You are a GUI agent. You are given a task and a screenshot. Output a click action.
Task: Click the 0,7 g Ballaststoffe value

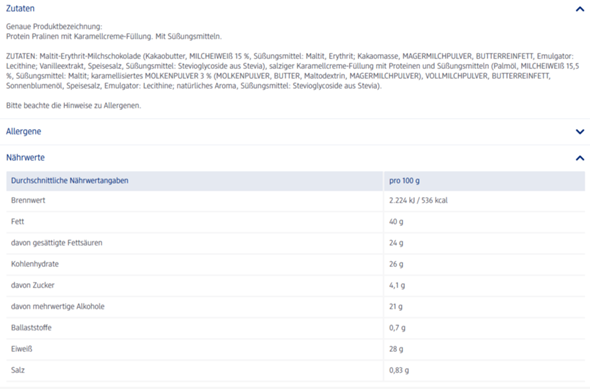[x=397, y=328]
